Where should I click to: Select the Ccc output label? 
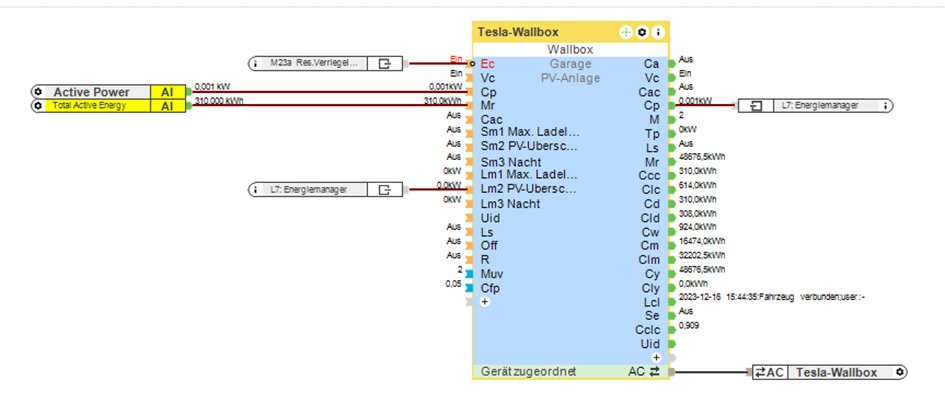pyautogui.click(x=650, y=176)
